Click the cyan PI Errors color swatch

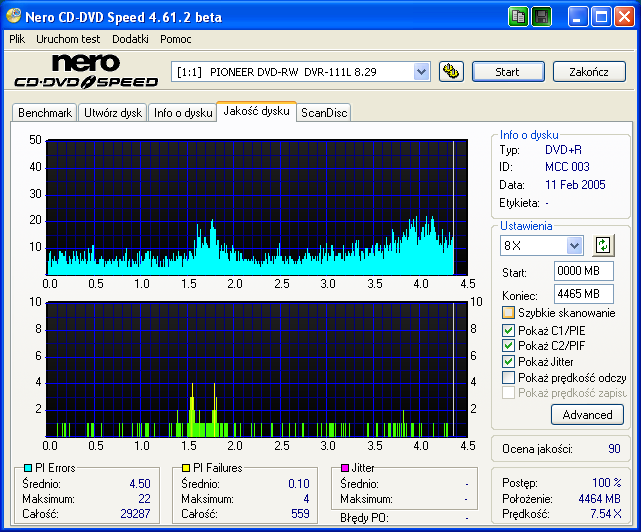[28, 468]
